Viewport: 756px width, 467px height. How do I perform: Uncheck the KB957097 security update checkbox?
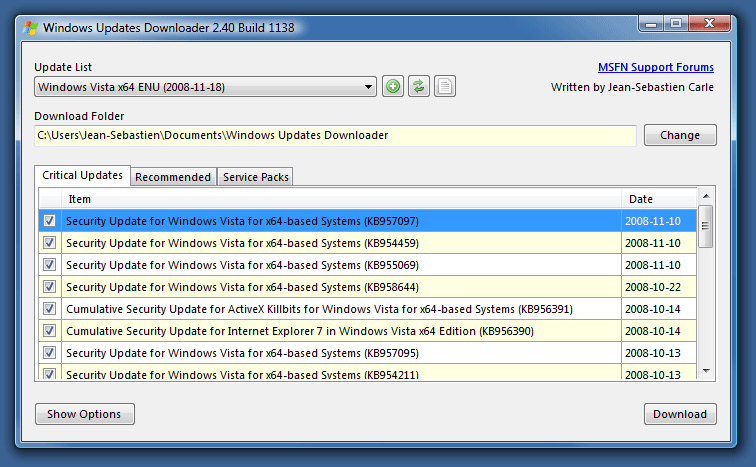click(50, 220)
